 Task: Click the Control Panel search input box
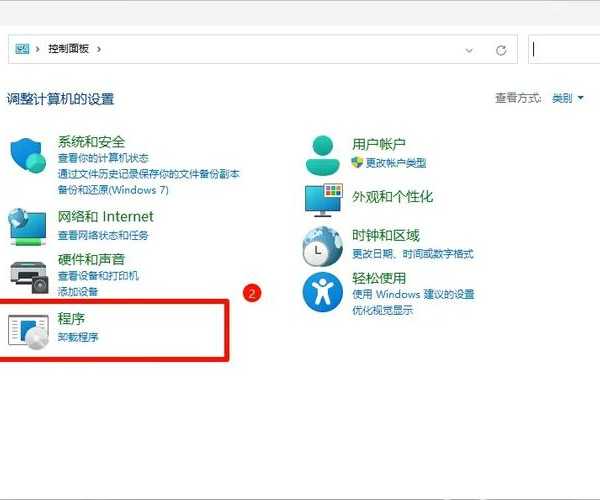coord(565,49)
